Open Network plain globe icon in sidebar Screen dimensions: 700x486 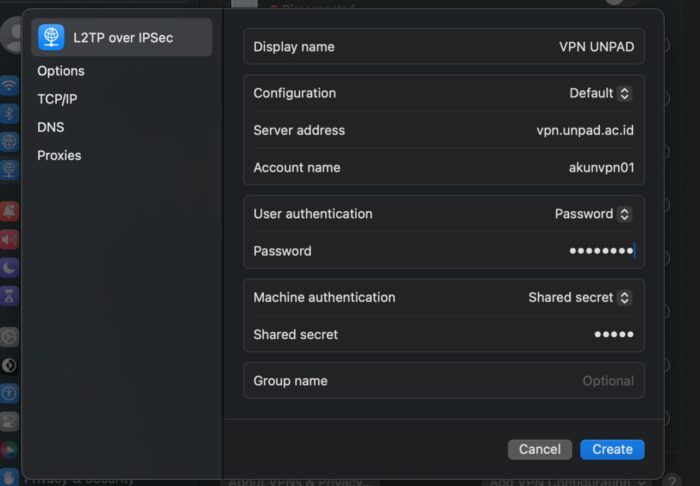[x=9, y=142]
